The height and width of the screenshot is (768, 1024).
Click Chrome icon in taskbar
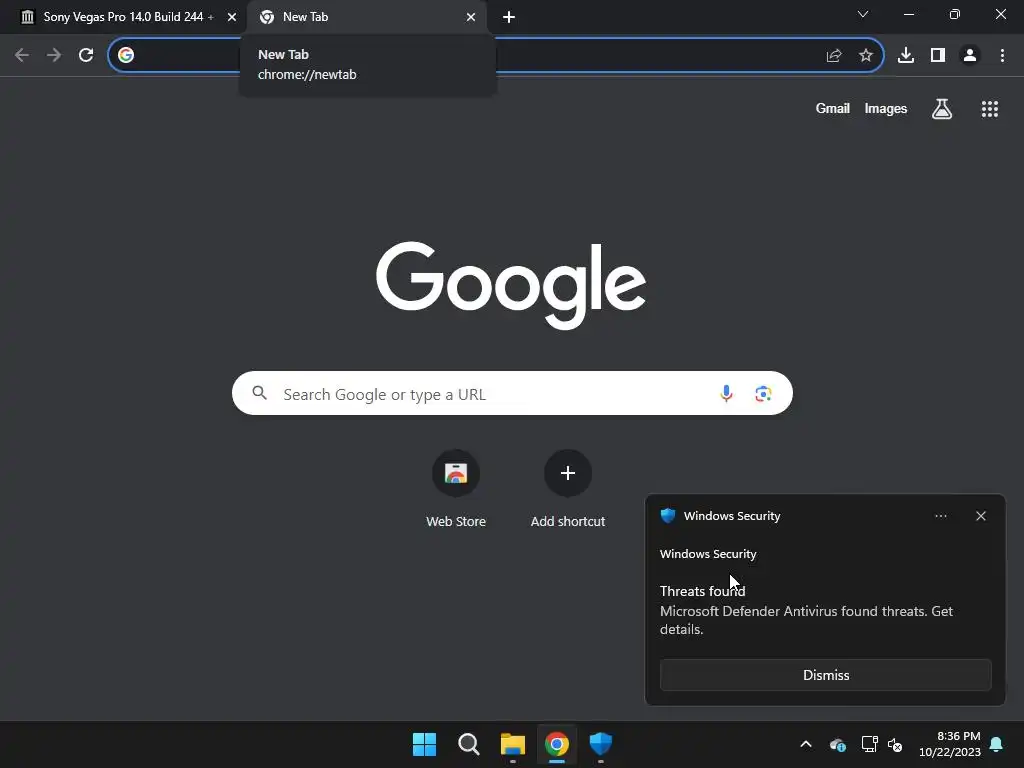coord(556,744)
